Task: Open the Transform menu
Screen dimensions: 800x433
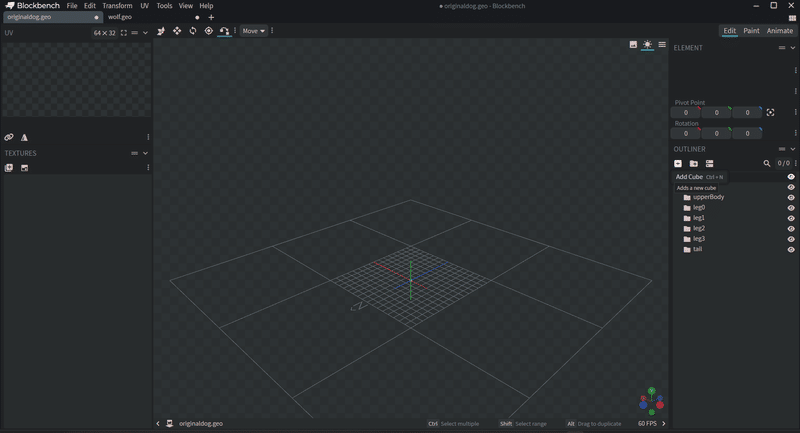Action: pos(117,6)
